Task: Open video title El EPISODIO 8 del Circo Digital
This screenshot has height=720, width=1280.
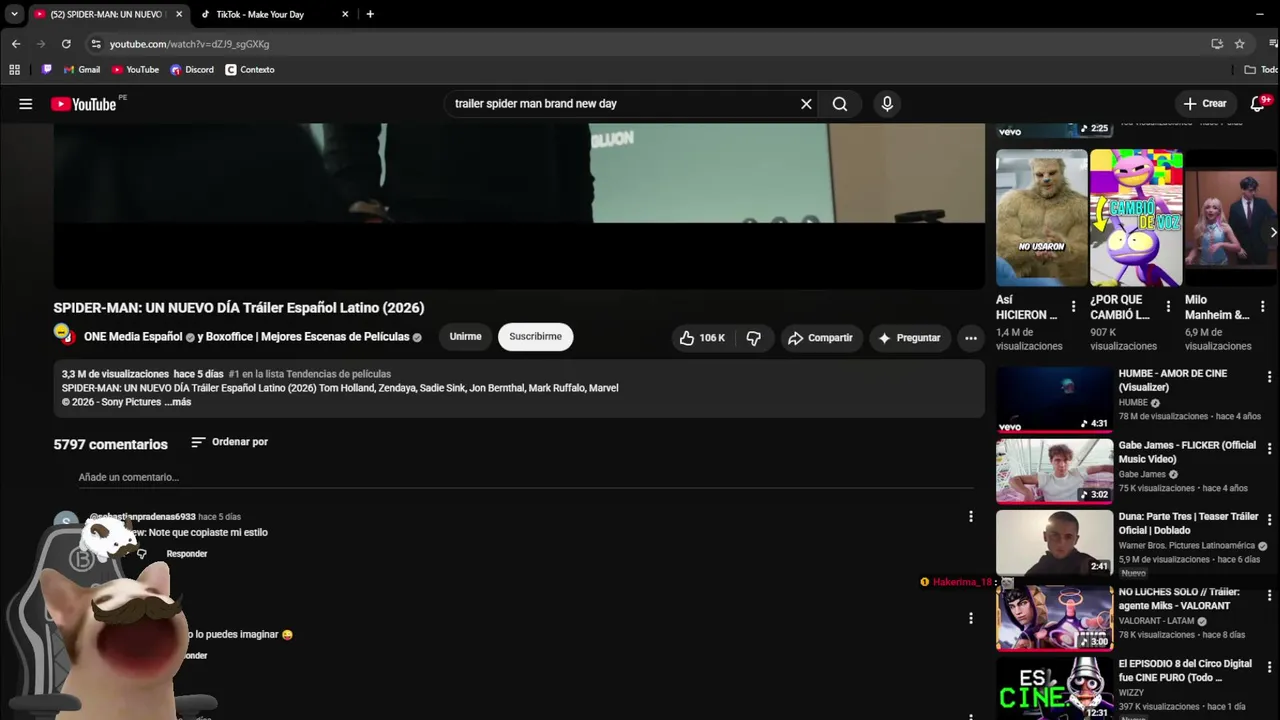Action: click(x=1185, y=671)
